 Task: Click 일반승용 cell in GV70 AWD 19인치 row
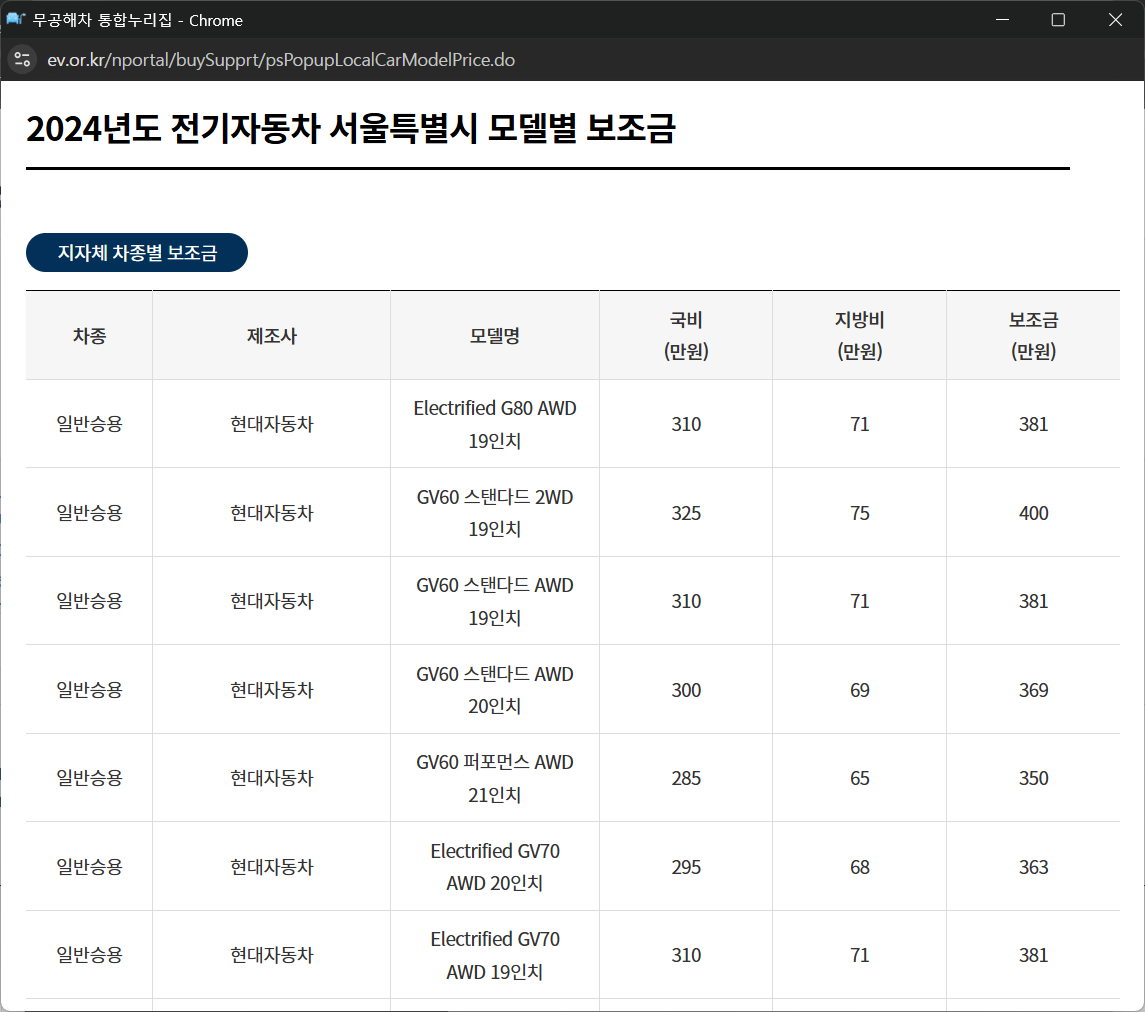click(89, 955)
